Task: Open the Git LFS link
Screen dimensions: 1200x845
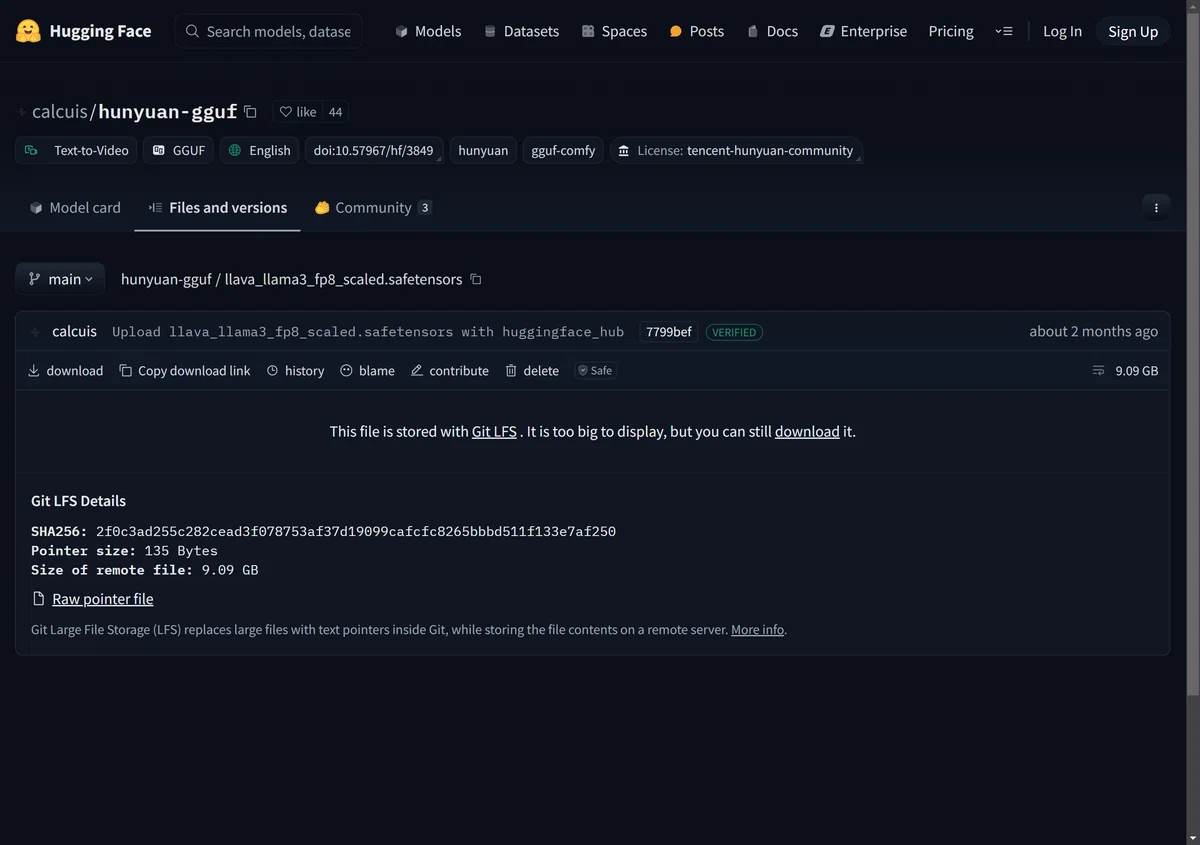Action: pyautogui.click(x=494, y=432)
